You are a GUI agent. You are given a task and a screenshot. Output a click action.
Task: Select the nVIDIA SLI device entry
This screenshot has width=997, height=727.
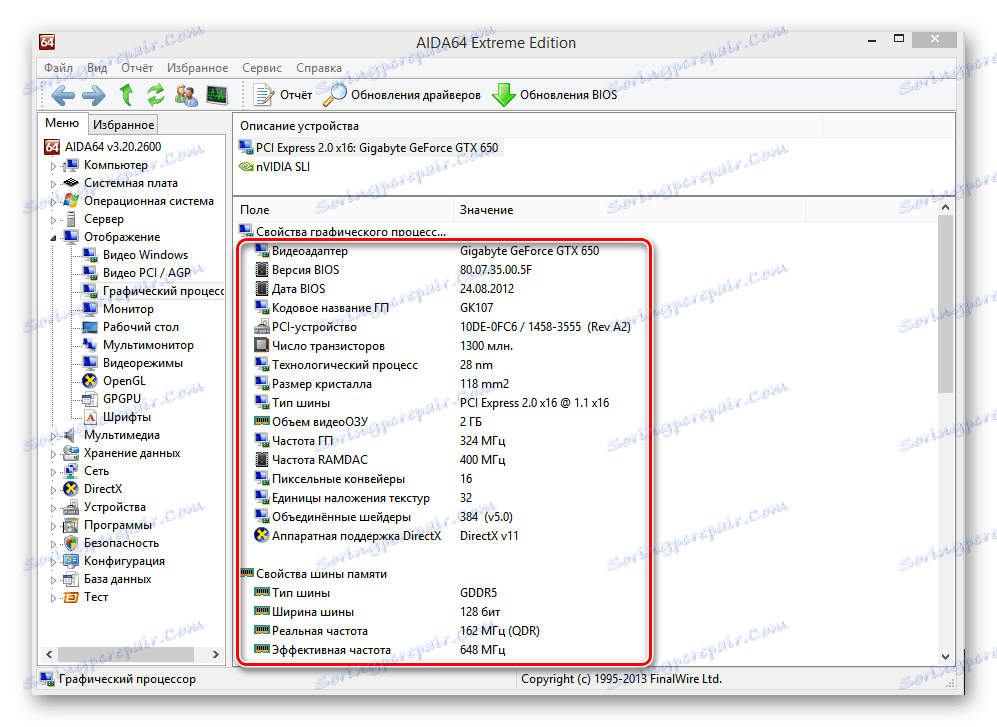[x=282, y=167]
